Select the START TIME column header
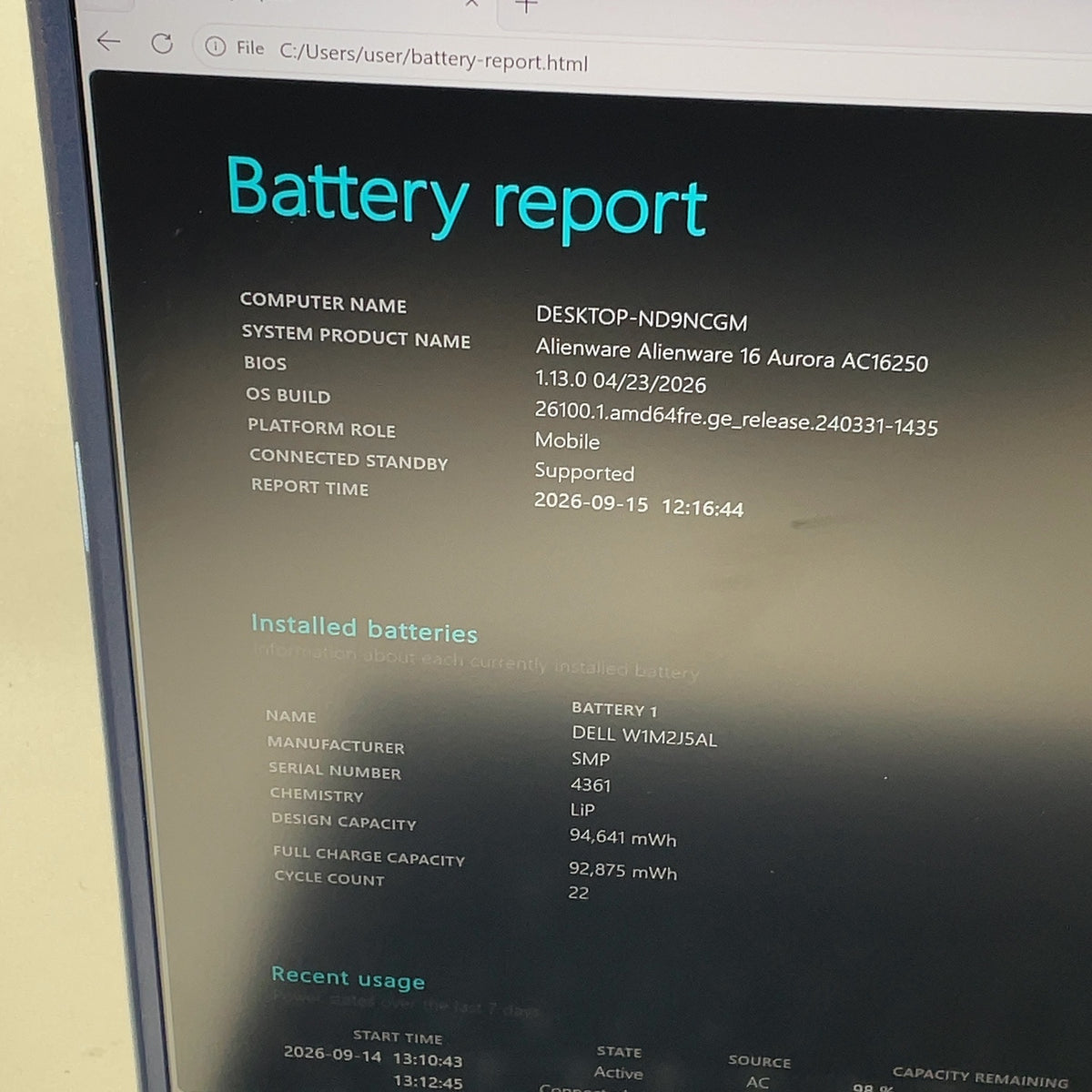The image size is (1092, 1092). [398, 1036]
